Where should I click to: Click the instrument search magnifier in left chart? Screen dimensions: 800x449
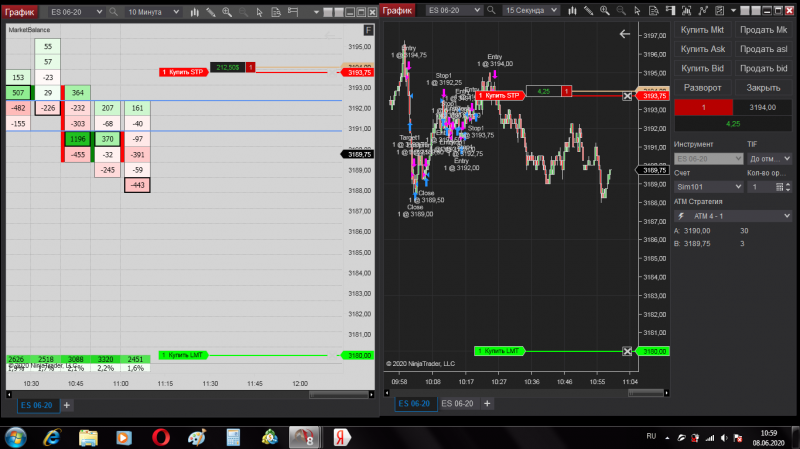pyautogui.click(x=113, y=12)
